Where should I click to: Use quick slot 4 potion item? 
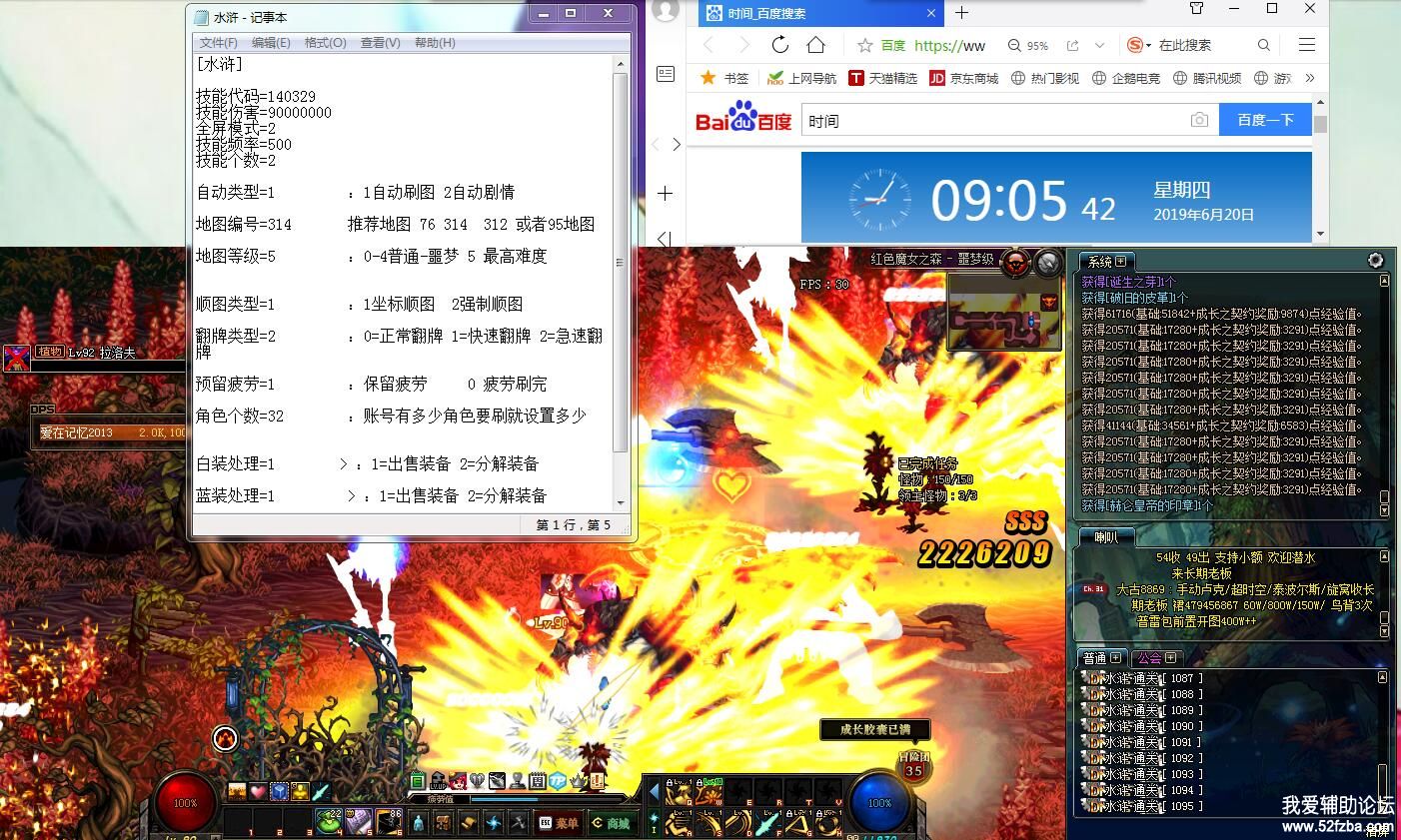click(331, 822)
